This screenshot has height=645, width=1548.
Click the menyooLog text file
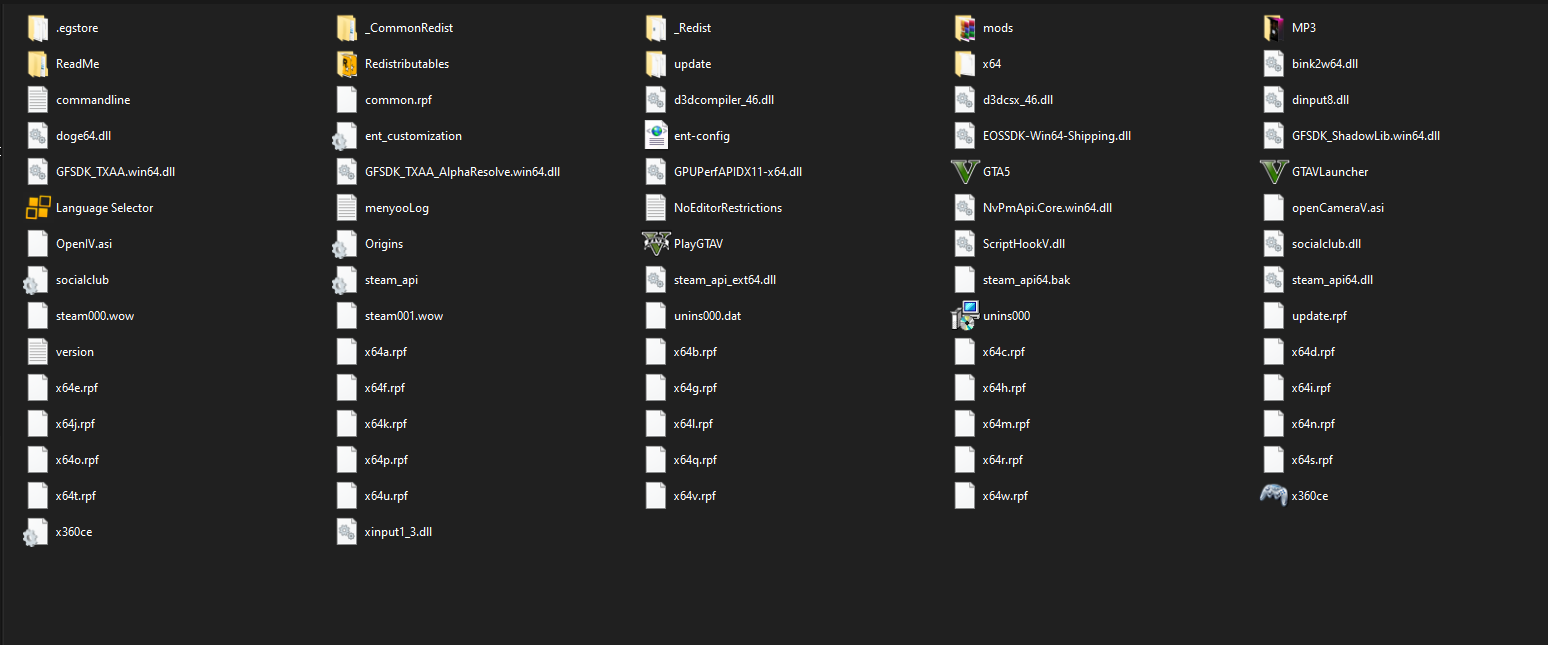[x=396, y=208]
